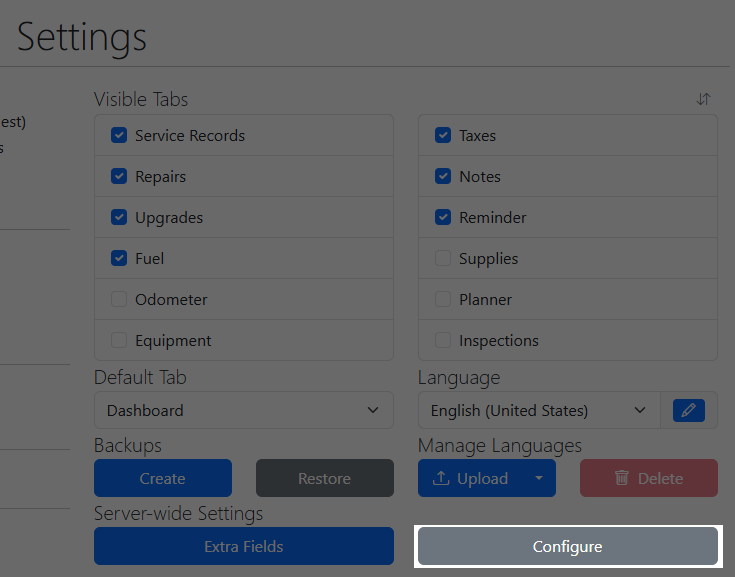735x577 pixels.
Task: Disable the Taxes tab checkbox
Action: [x=443, y=135]
